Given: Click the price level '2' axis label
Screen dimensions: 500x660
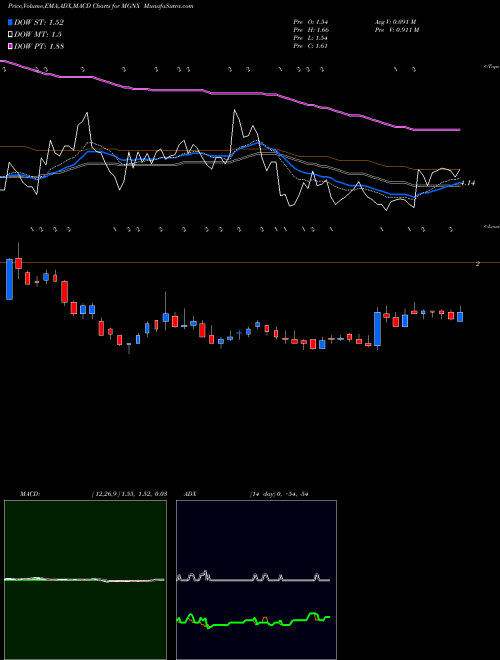Looking at the screenshot, I should tap(478, 264).
